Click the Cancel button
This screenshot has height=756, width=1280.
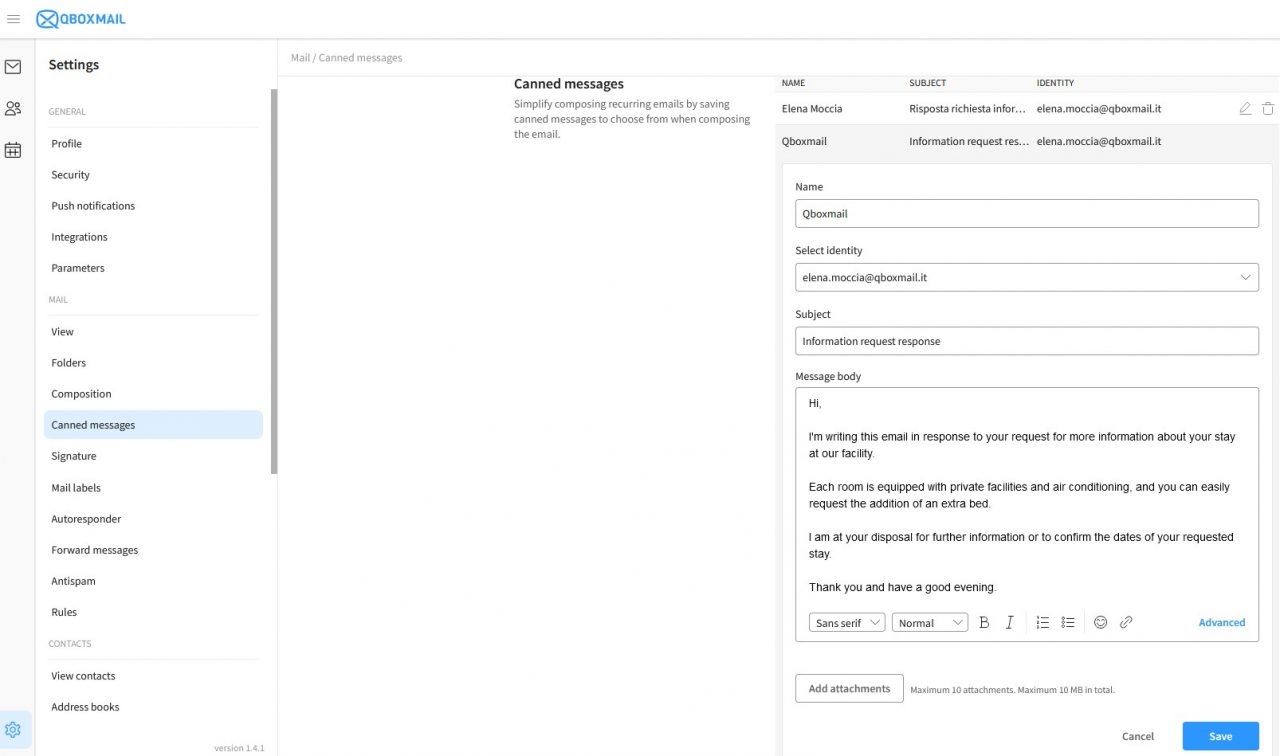1138,736
